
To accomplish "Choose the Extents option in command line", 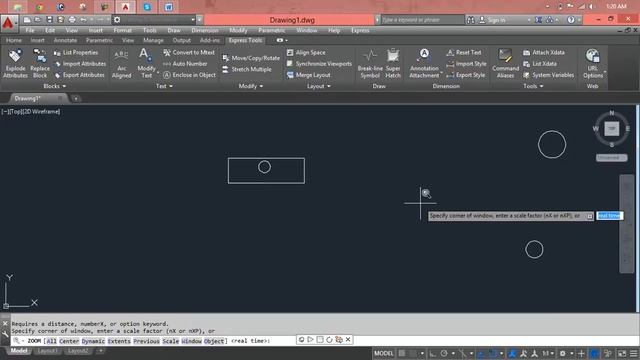I will pos(119,341).
